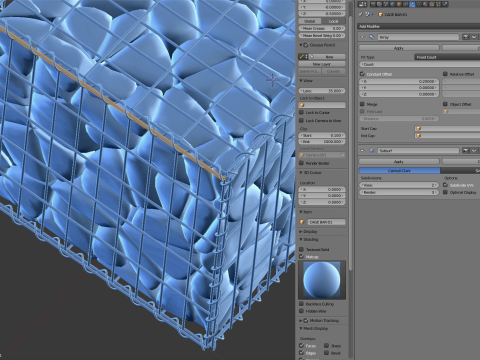The height and width of the screenshot is (360, 480).
Task: Enable the Textured Solid checkbox
Action: [302, 249]
